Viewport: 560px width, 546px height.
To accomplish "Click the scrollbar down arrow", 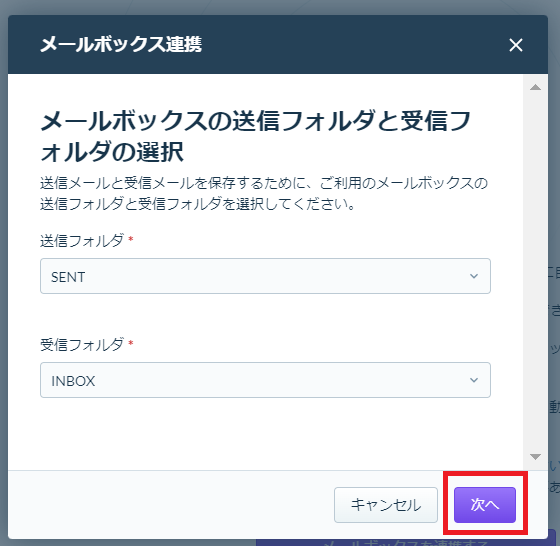I will [x=535, y=457].
